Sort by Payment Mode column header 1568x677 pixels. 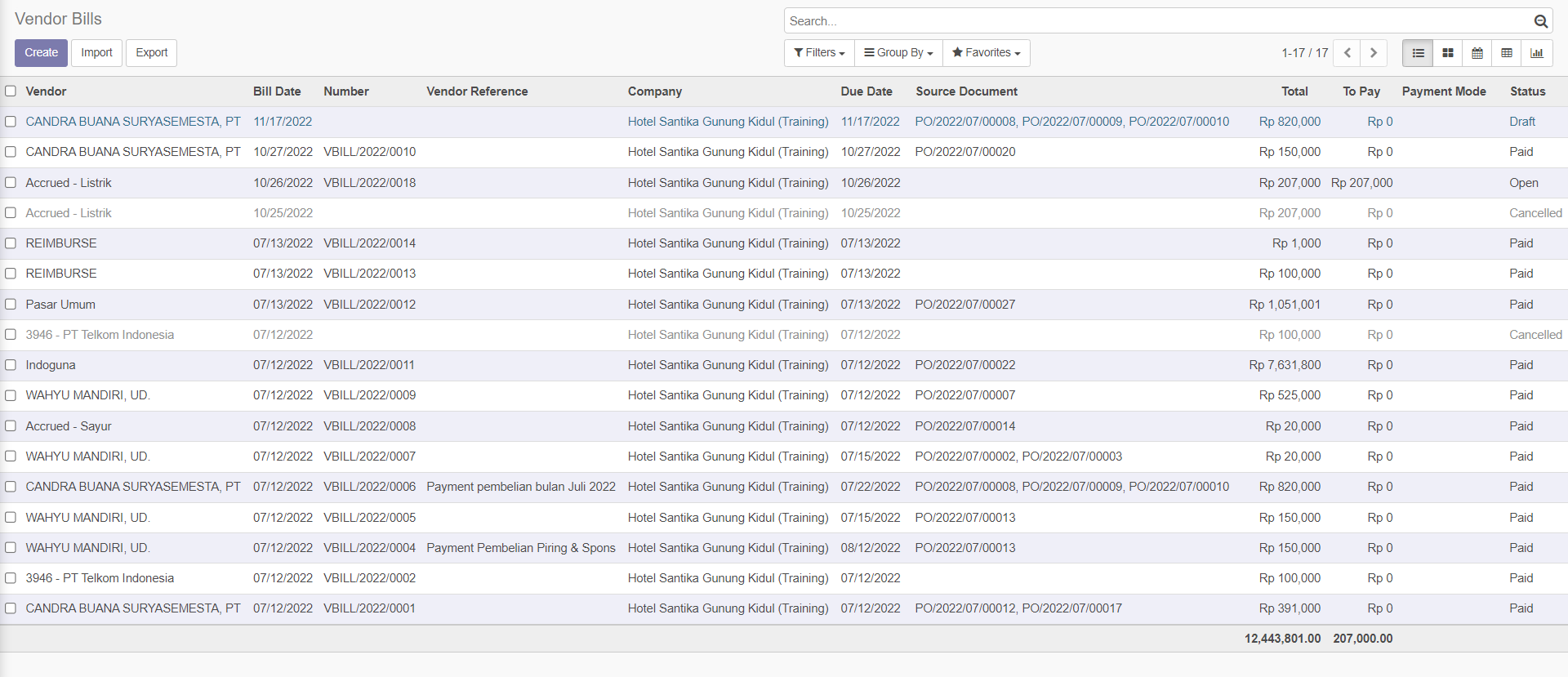[1444, 91]
